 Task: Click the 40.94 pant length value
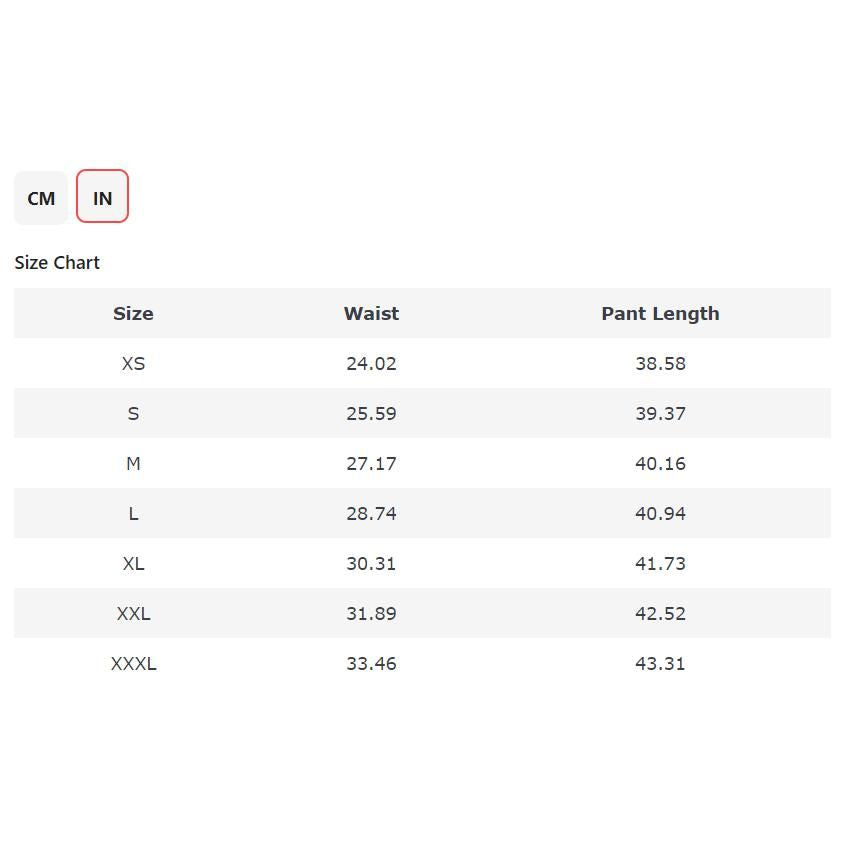660,514
